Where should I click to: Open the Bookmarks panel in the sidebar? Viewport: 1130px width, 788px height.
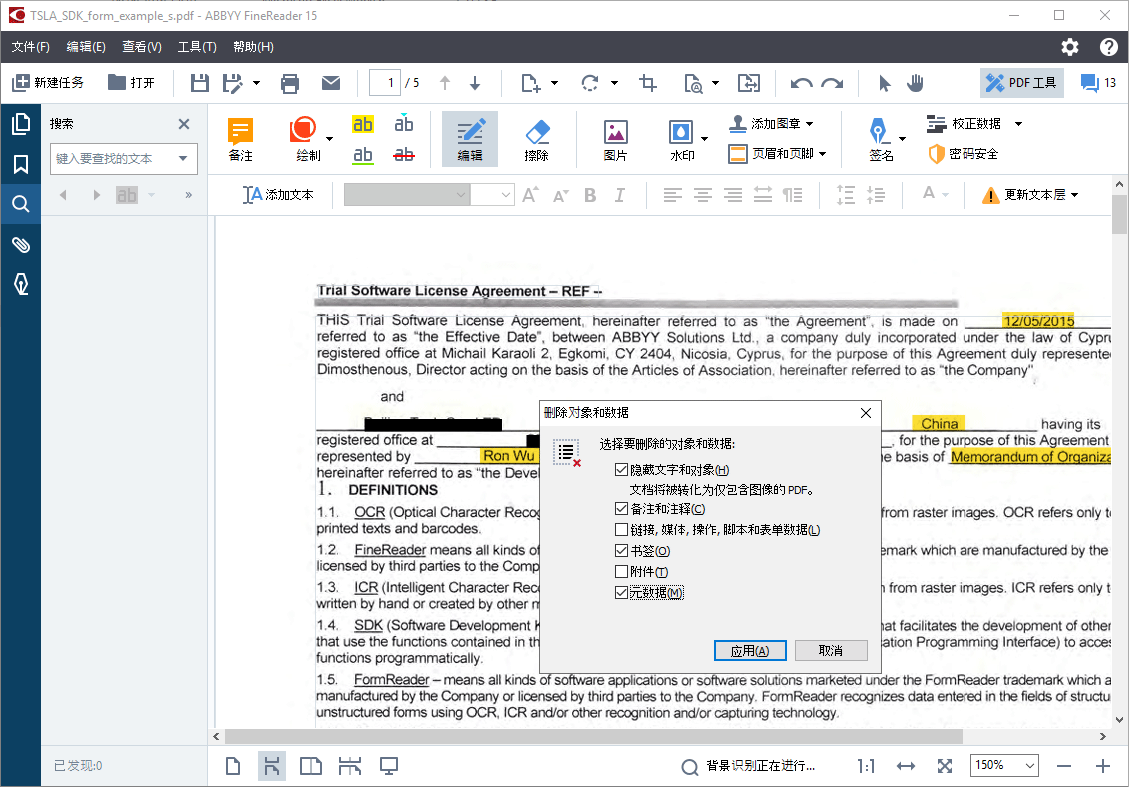click(x=20, y=164)
